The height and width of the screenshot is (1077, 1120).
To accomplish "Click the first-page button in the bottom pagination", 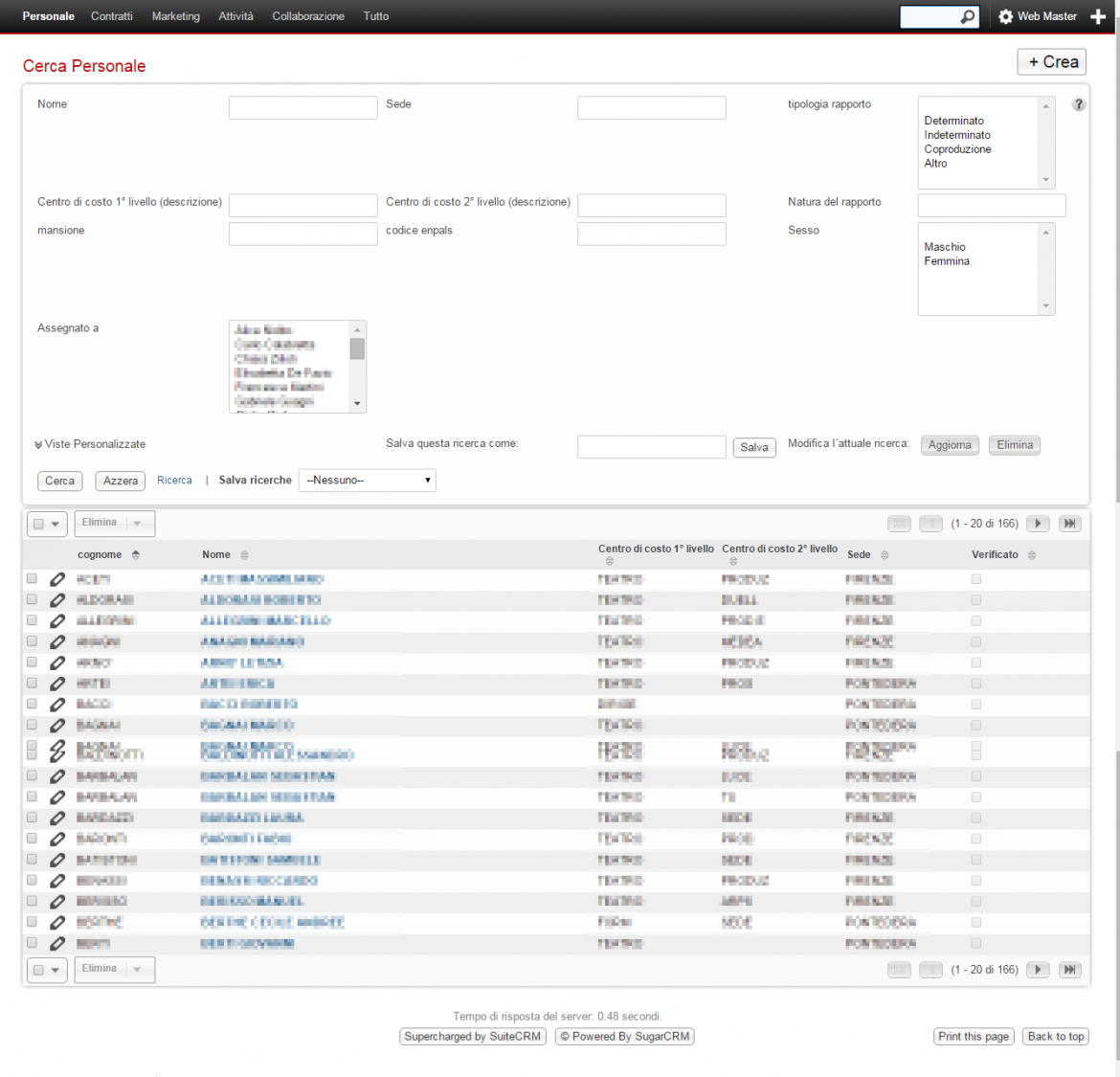I will click(x=899, y=970).
